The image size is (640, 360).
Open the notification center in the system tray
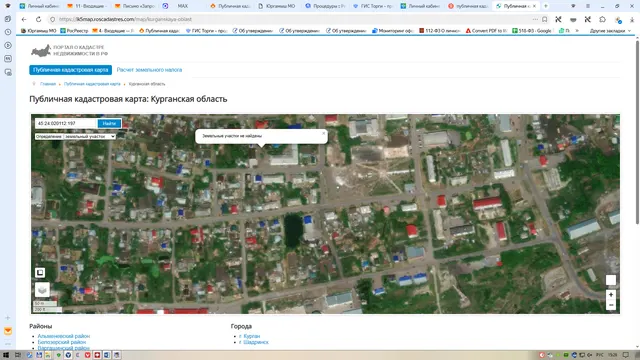point(626,355)
